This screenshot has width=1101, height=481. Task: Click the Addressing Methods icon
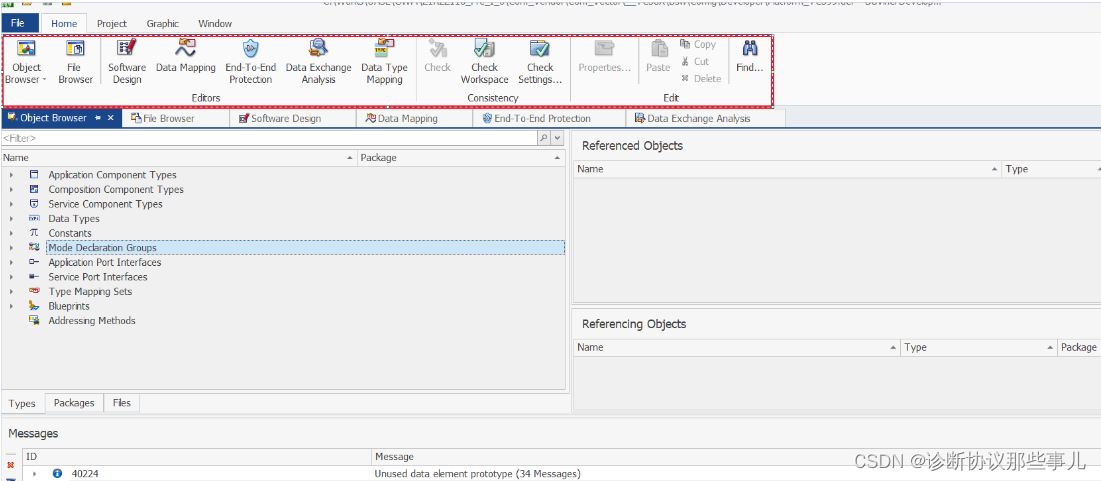click(34, 320)
